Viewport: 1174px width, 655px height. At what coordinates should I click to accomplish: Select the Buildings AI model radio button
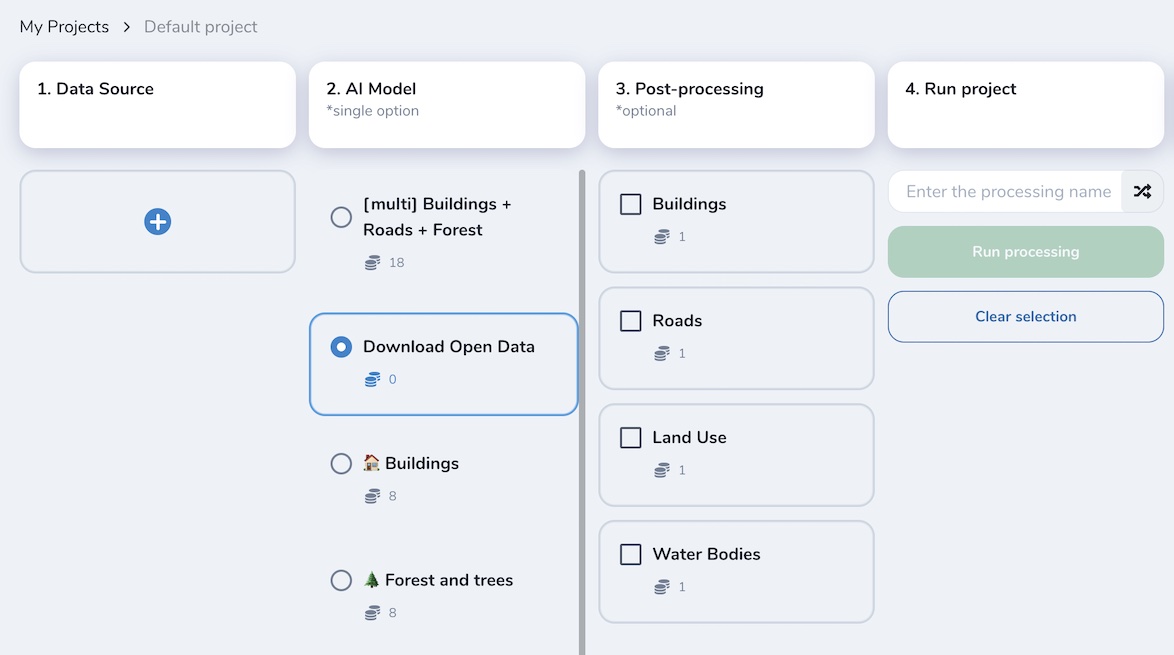(x=341, y=463)
